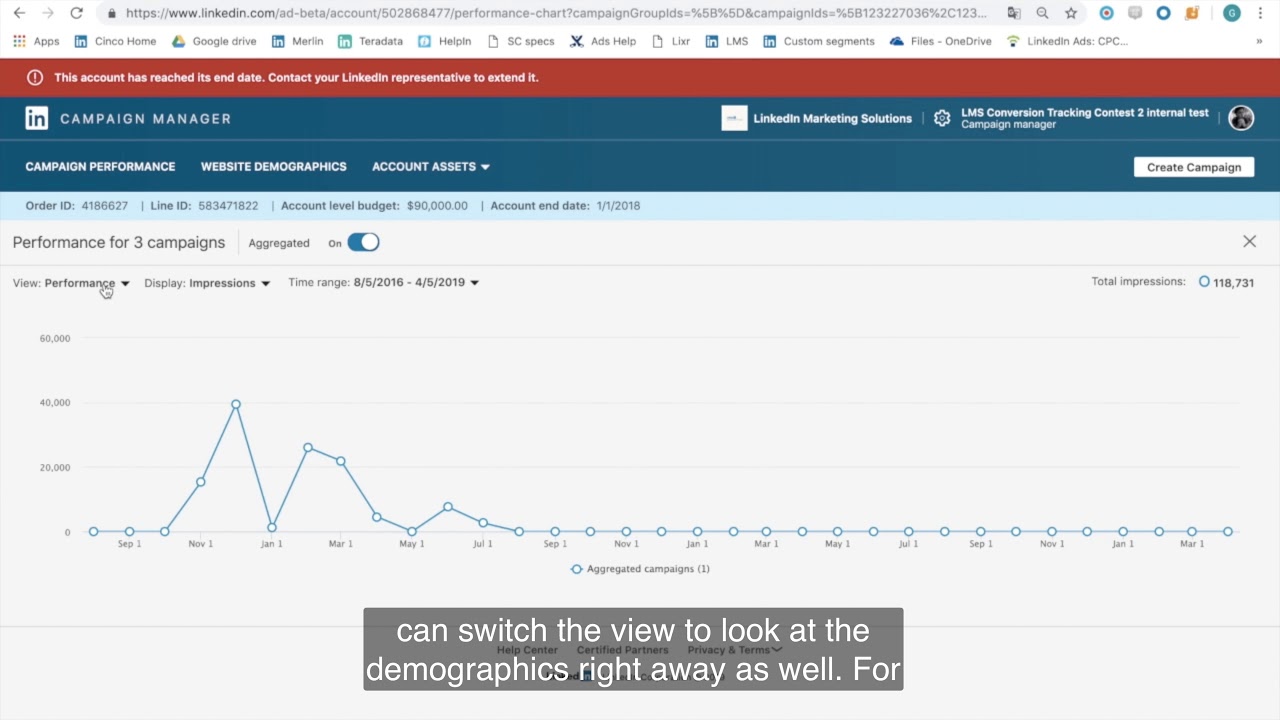1280x720 pixels.
Task: Go to the Campaign Performance tab
Action: 100,167
